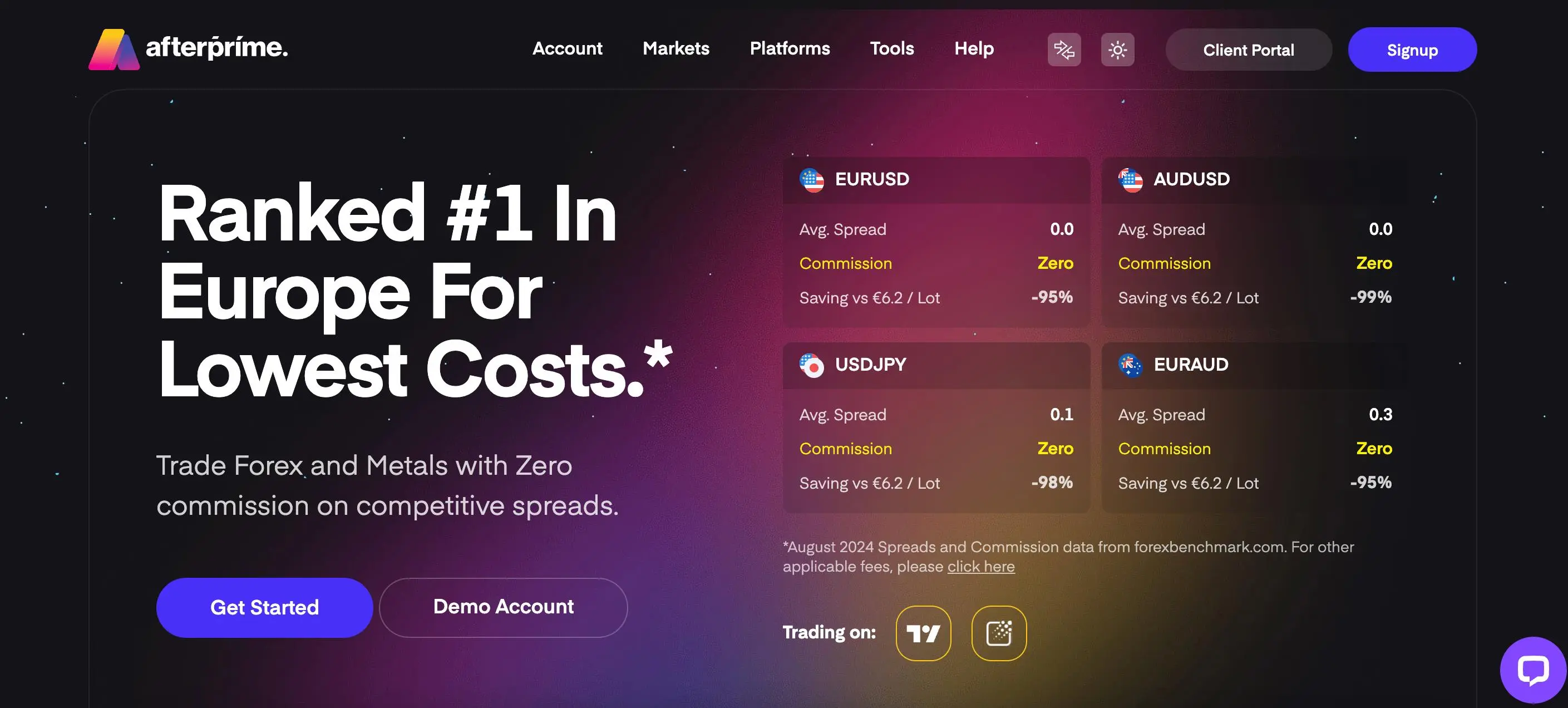This screenshot has width=1568, height=708.
Task: Click the Get Started button
Action: [265, 608]
